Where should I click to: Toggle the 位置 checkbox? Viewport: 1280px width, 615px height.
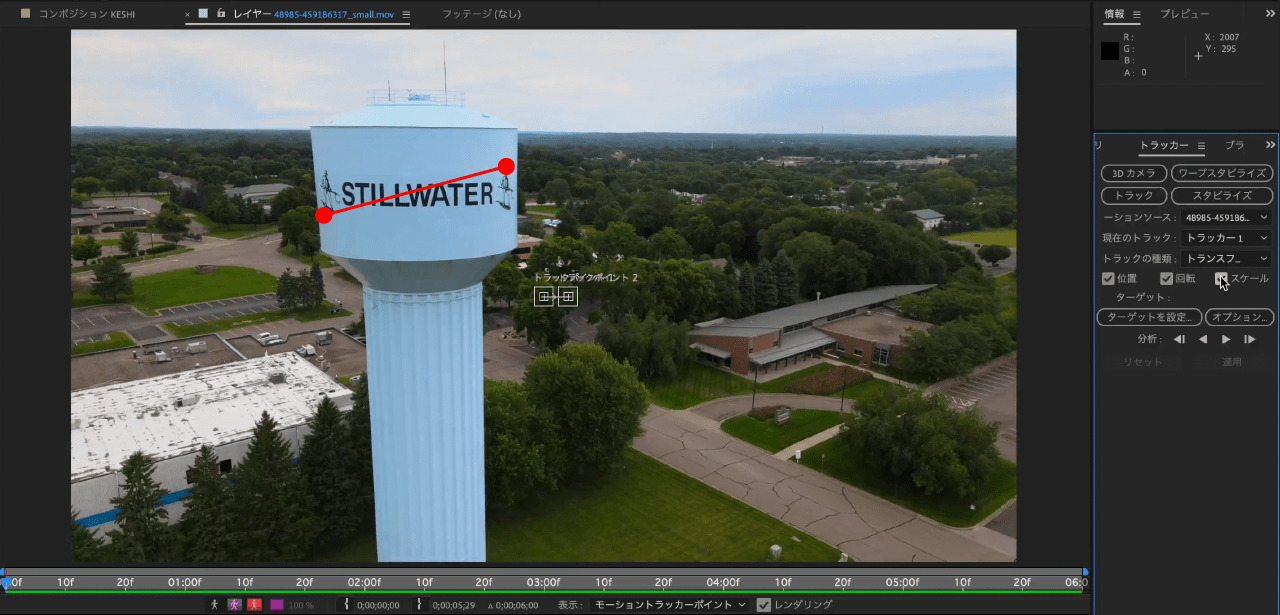tap(1108, 279)
